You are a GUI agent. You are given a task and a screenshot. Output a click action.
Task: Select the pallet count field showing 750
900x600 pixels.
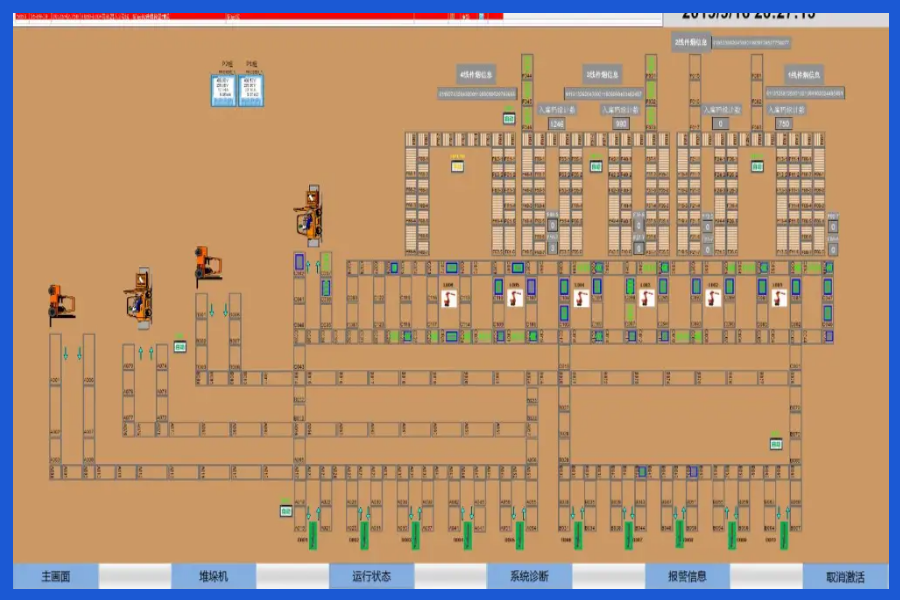(783, 123)
